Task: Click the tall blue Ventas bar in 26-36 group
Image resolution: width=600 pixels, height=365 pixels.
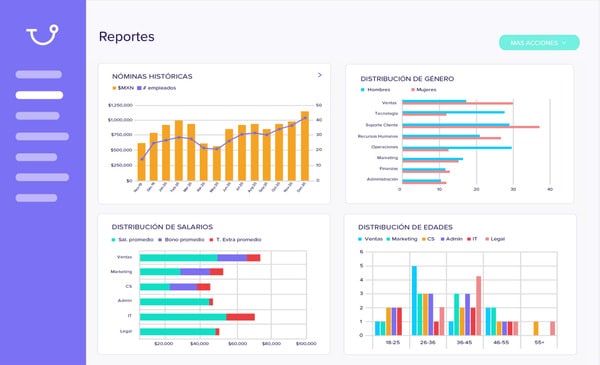Action: pos(414,301)
